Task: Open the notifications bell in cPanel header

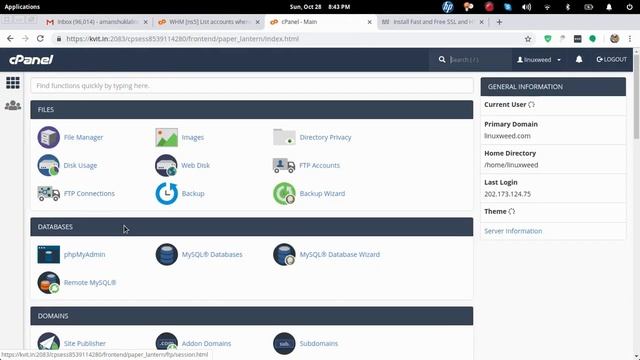Action: (x=579, y=60)
